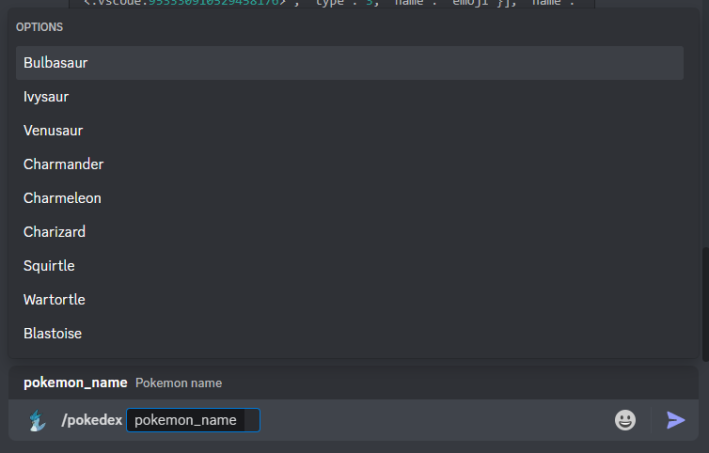Select Bulbasaur from options

point(350,63)
